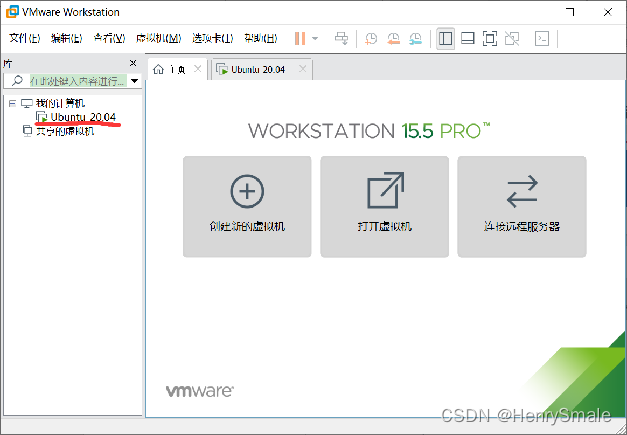Open the VM (虚拟机) menu
The height and width of the screenshot is (435, 627).
point(158,38)
